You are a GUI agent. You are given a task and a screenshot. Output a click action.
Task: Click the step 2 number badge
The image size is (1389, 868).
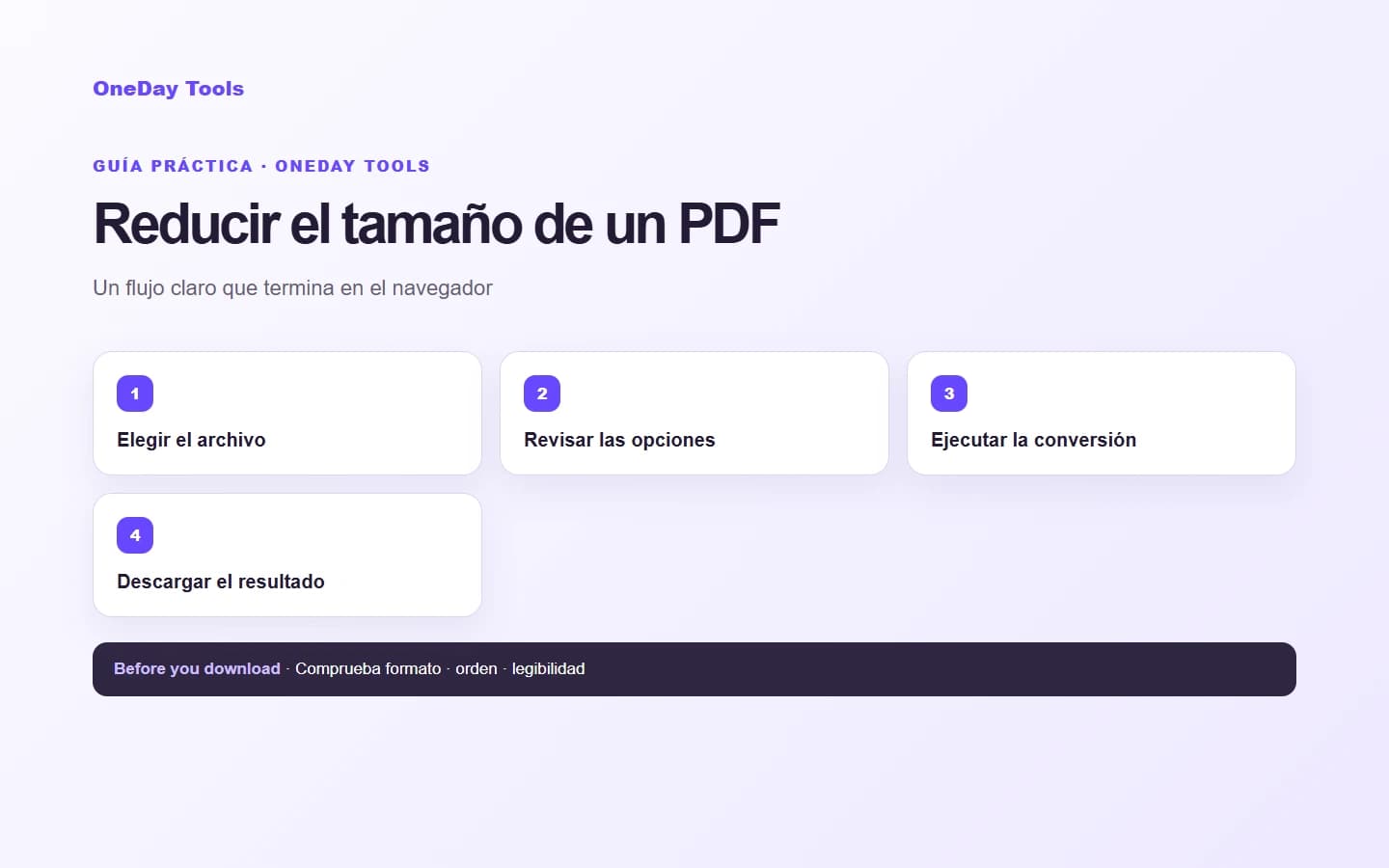click(542, 393)
